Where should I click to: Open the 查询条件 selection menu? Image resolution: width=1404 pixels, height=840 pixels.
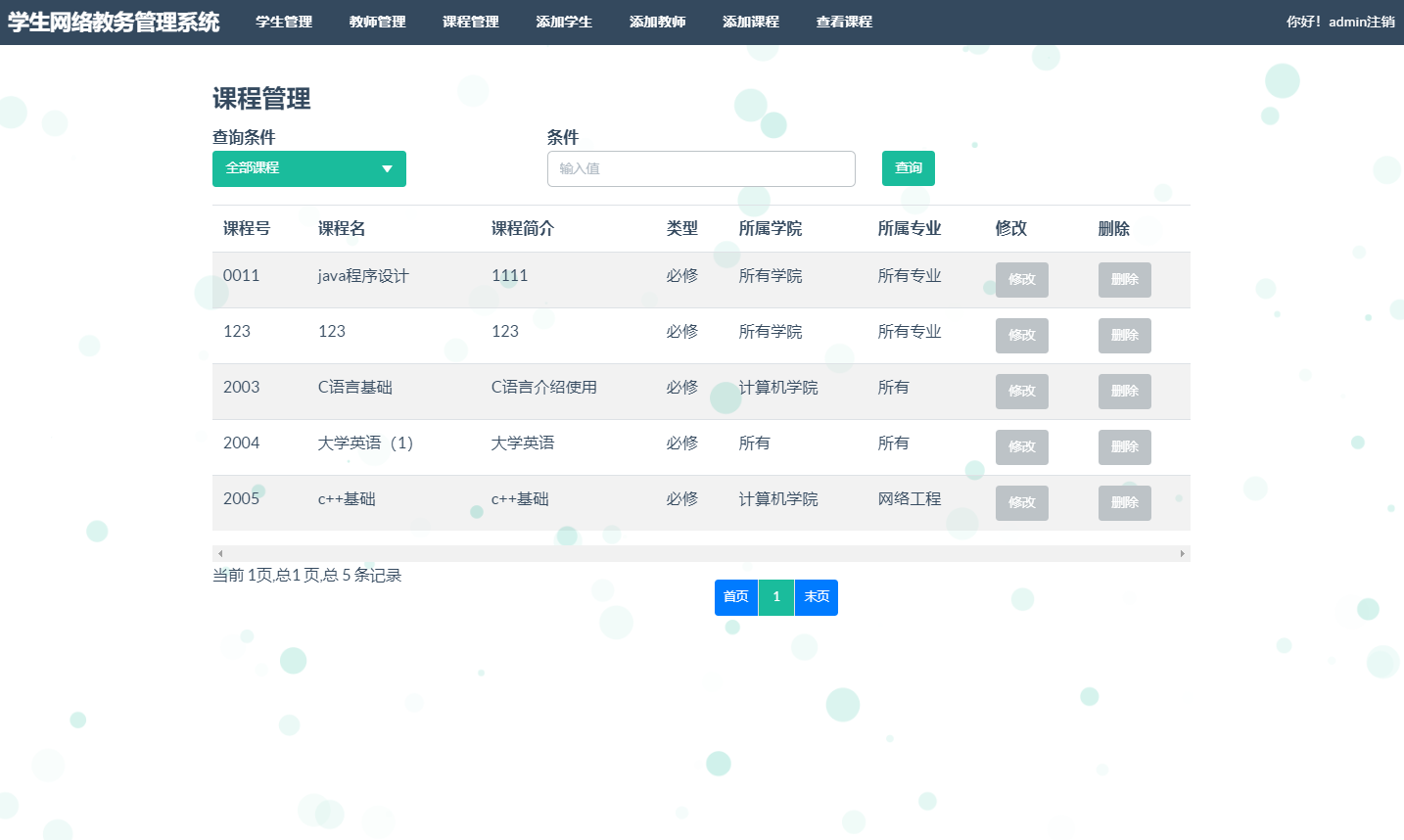point(309,168)
